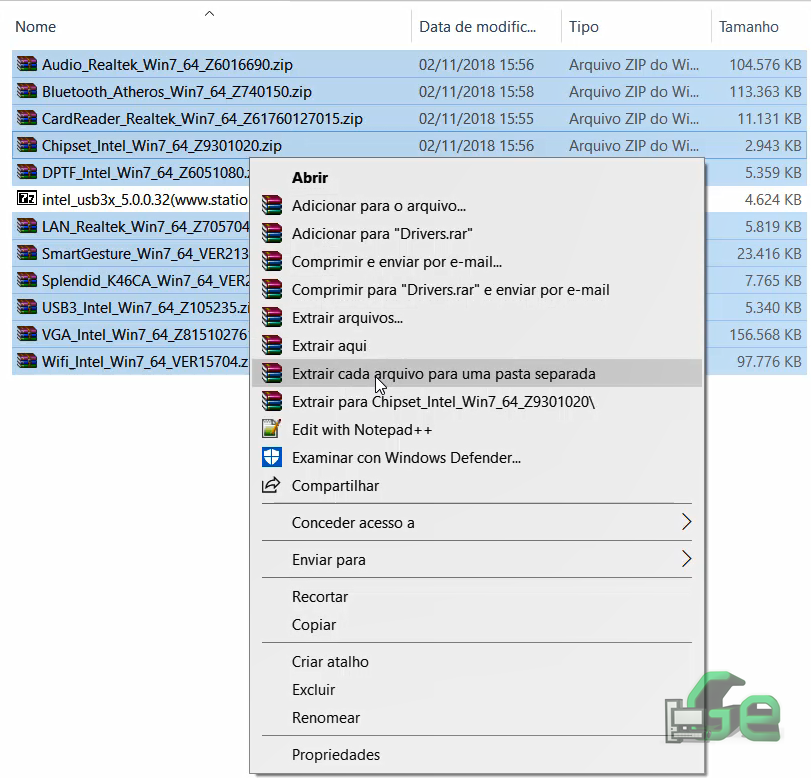Select 'Comprimir para "Drivers.rar" e enviar por e-mail'
This screenshot has height=778, width=811.
[476, 289]
